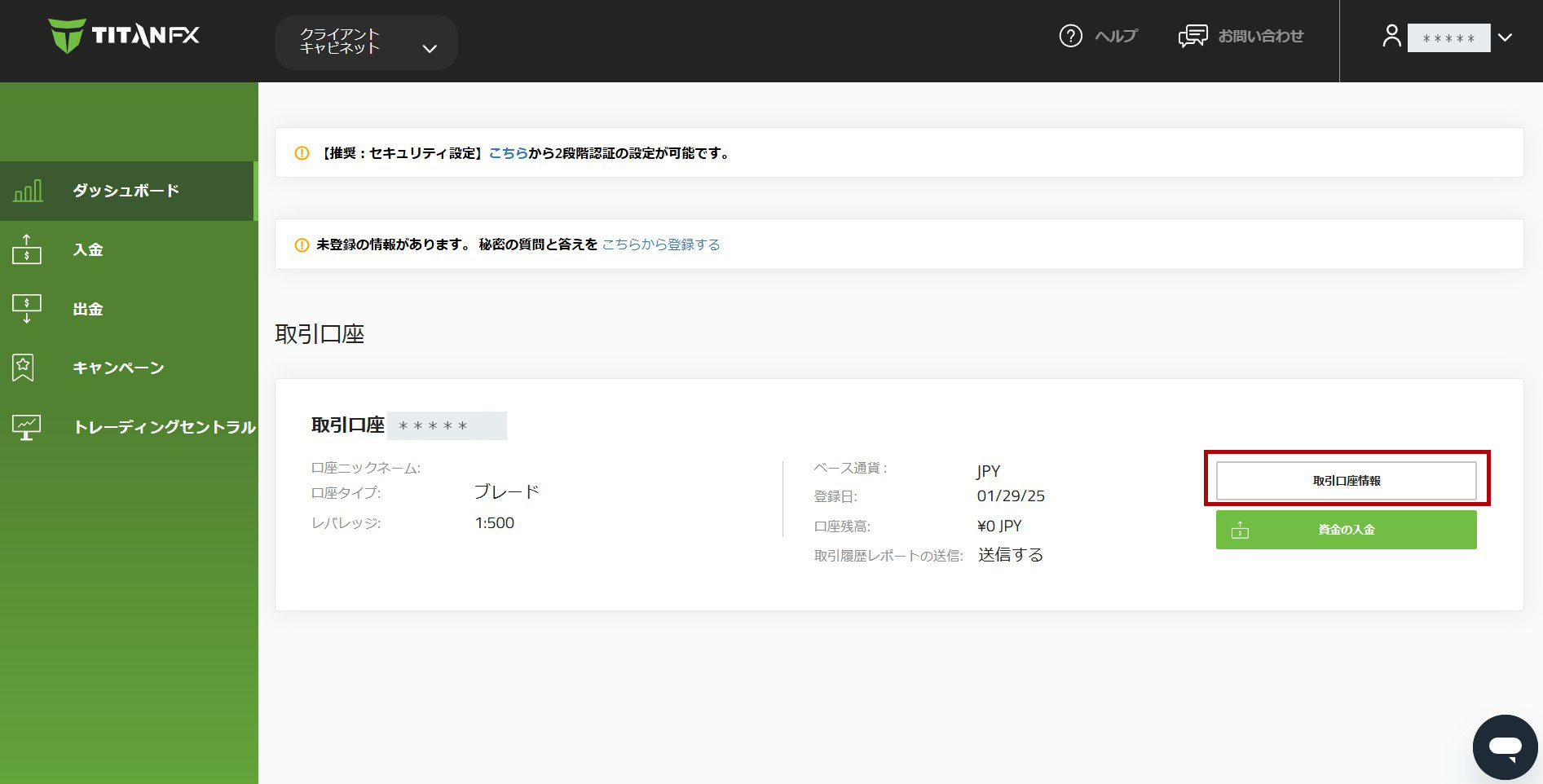
Task: Click the deposit (入金) sidebar icon
Action: point(26,249)
